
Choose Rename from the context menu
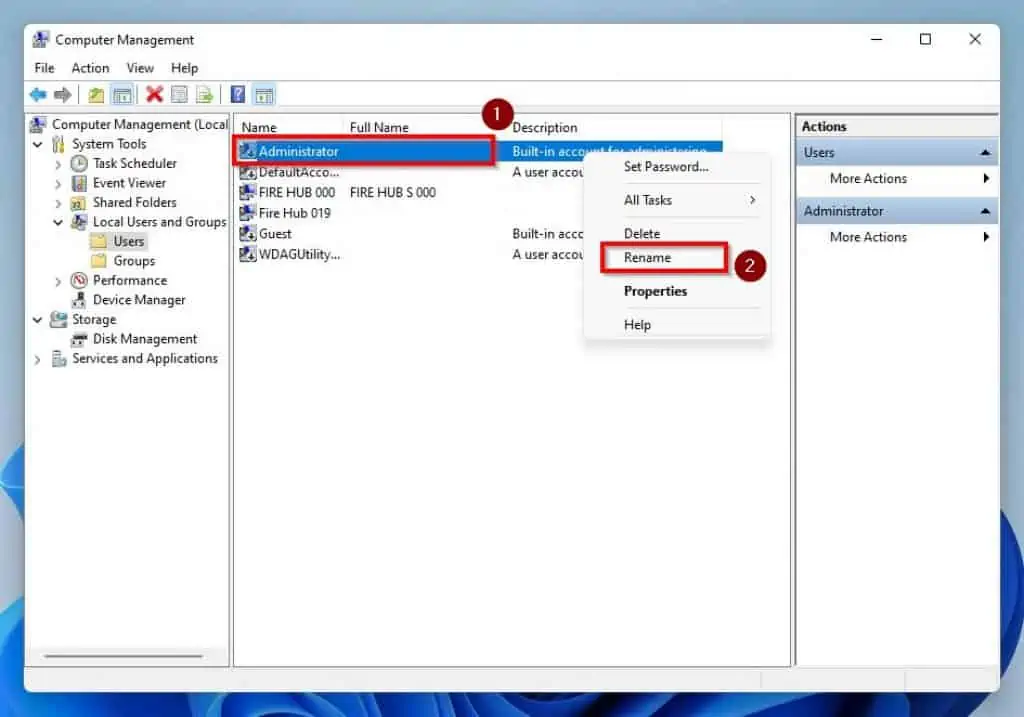(647, 258)
